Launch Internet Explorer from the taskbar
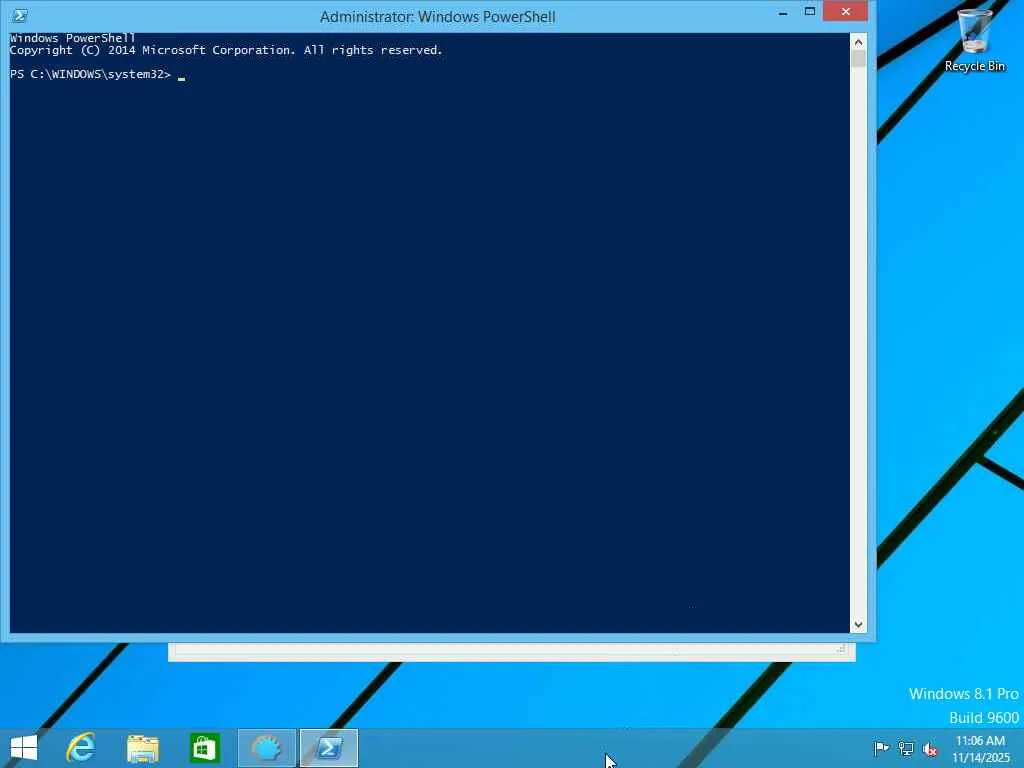Image resolution: width=1024 pixels, height=768 pixels. [x=81, y=748]
